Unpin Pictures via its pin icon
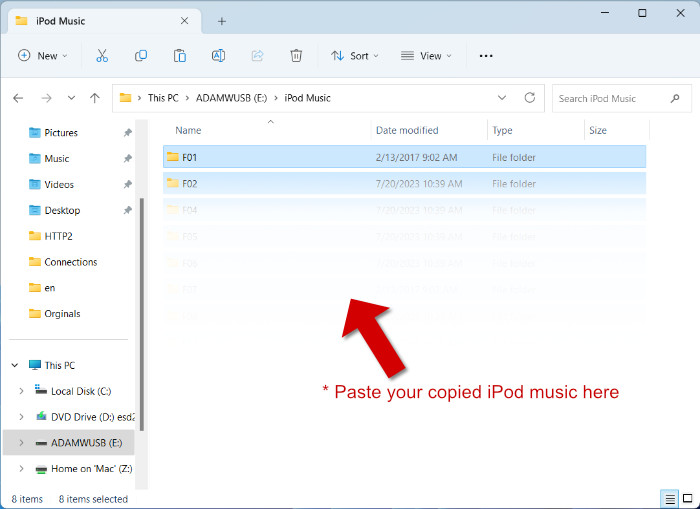This screenshot has width=700, height=509. 128,133
